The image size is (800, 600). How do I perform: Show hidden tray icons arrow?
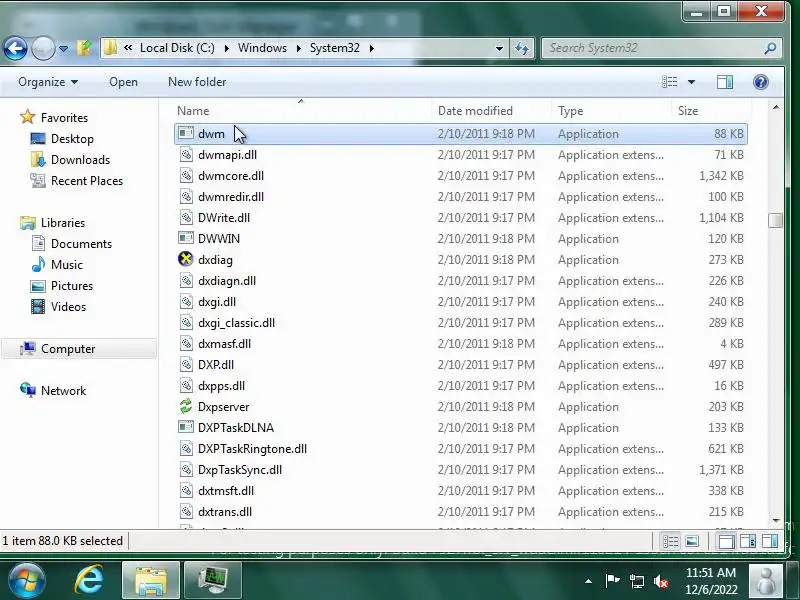point(588,581)
